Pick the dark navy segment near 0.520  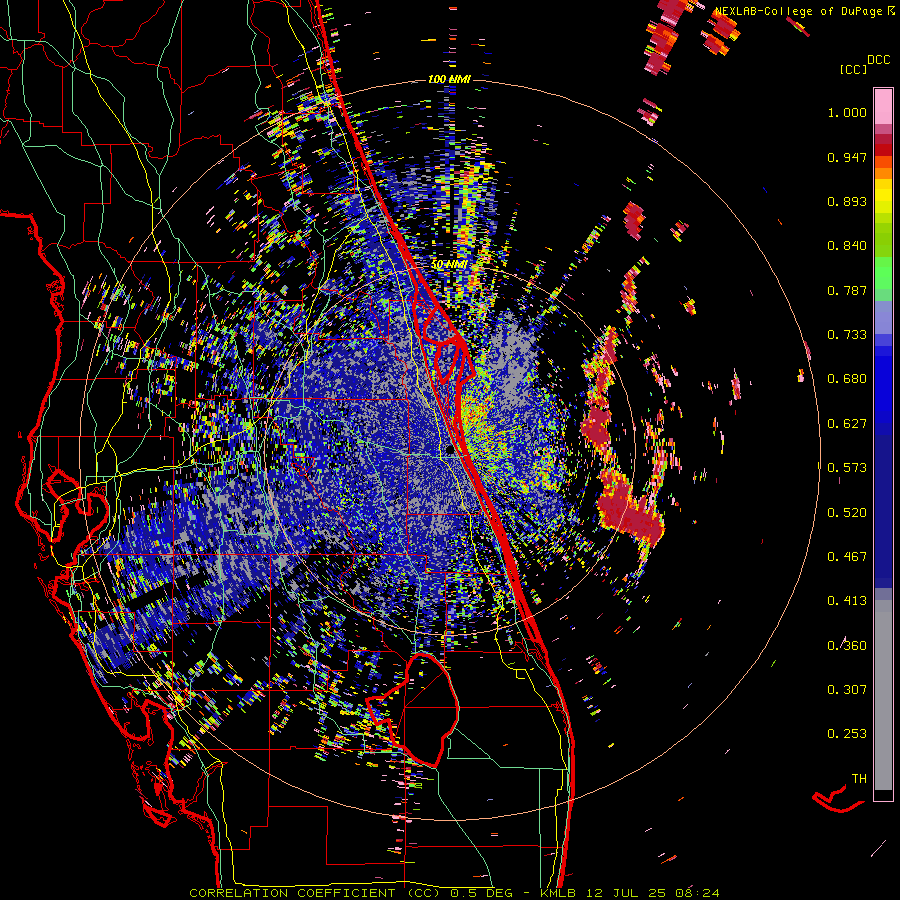point(883,511)
